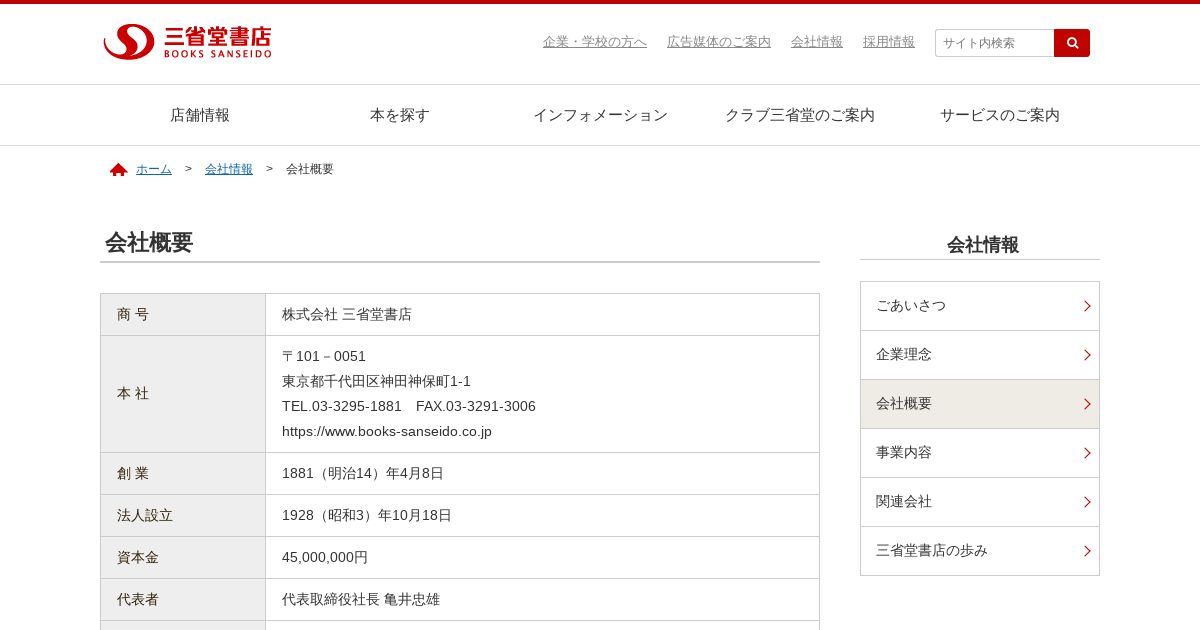
Task: Open インフォメーション navigation menu
Action: pos(600,115)
